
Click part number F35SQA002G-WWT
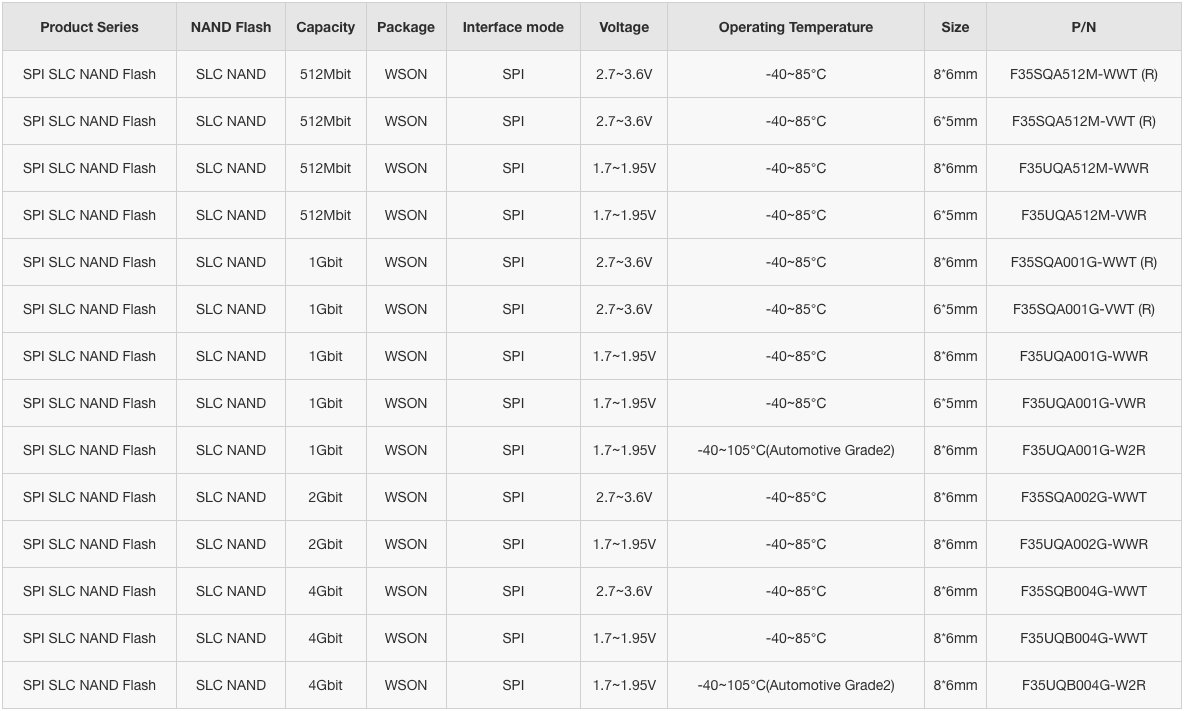(x=1083, y=497)
